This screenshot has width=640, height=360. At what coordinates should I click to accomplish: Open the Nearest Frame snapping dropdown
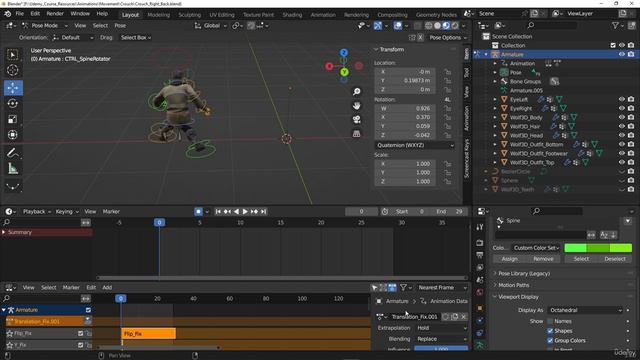(442, 288)
